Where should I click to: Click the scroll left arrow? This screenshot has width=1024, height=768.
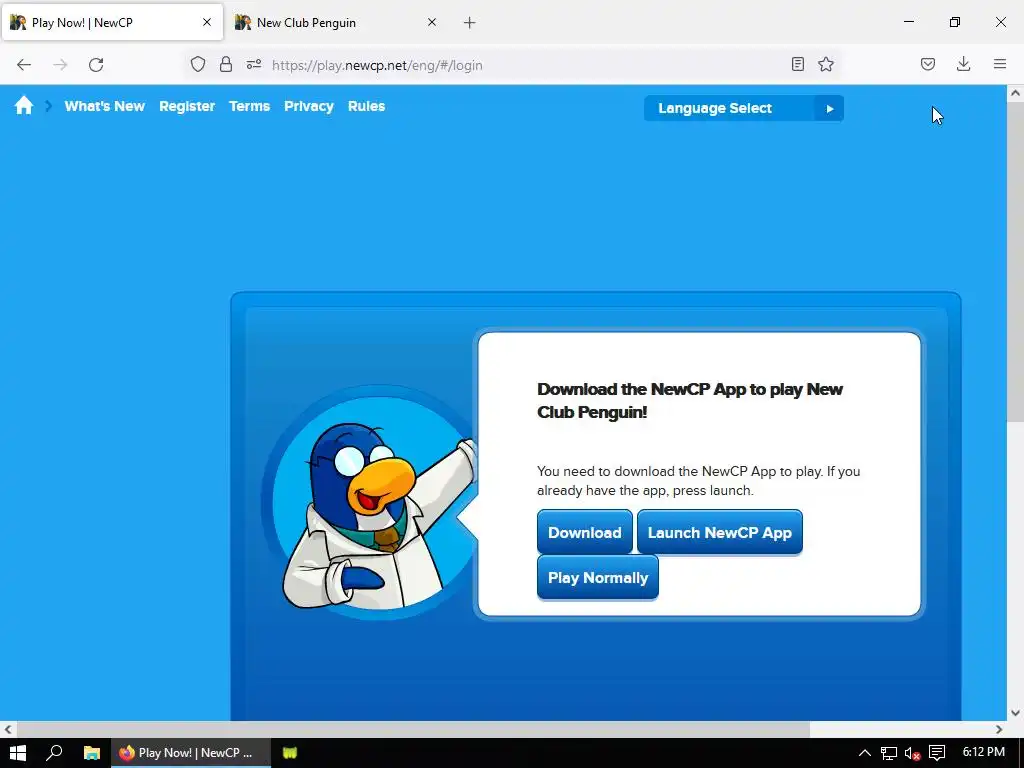tap(8, 729)
